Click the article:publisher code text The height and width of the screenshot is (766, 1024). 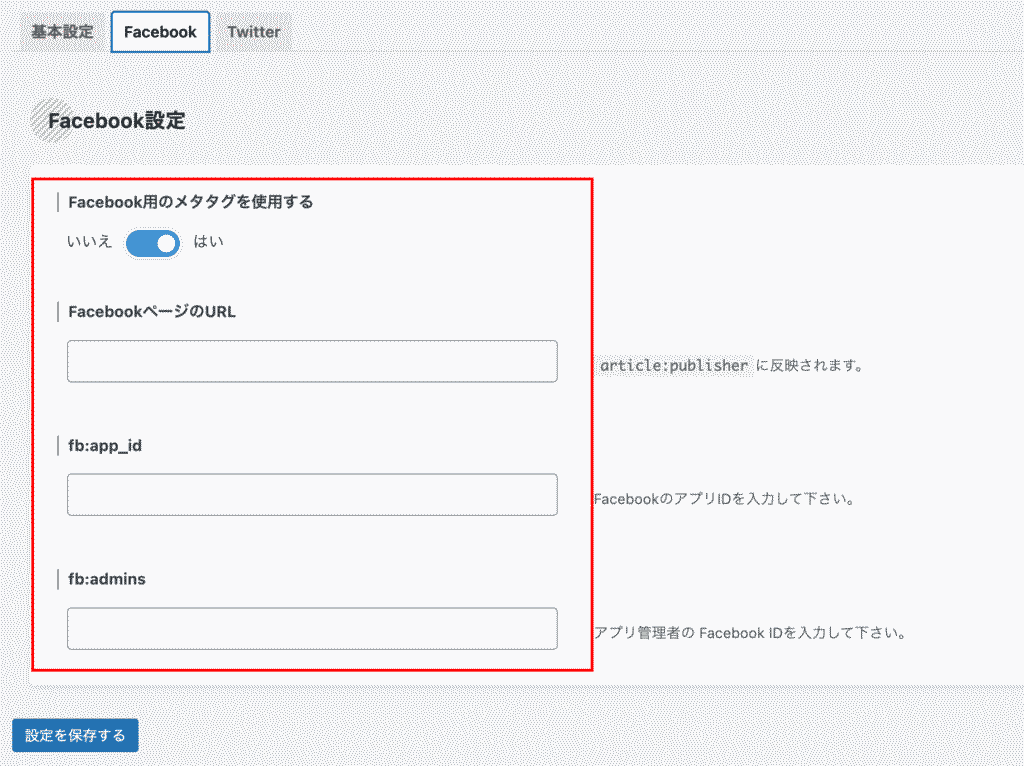pos(674,366)
